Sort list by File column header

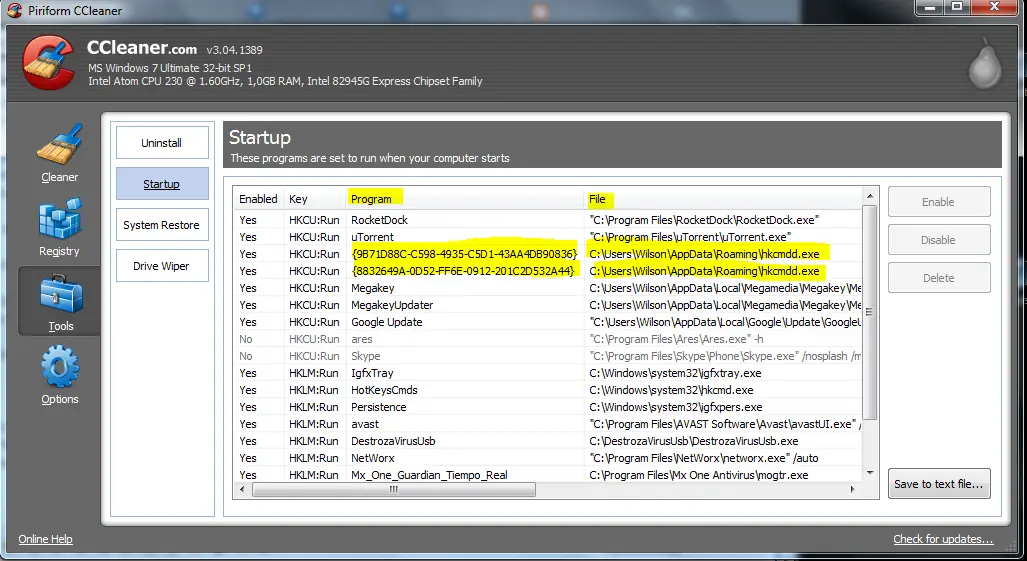pos(724,199)
